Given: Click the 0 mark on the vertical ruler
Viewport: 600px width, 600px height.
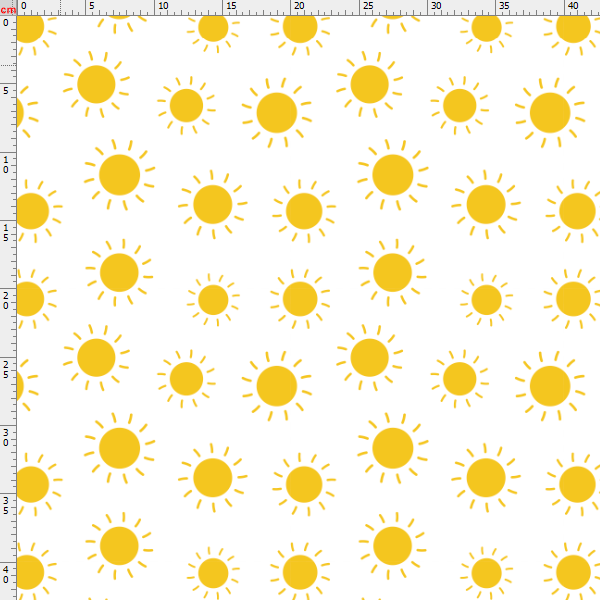Looking at the screenshot, I should (6, 23).
